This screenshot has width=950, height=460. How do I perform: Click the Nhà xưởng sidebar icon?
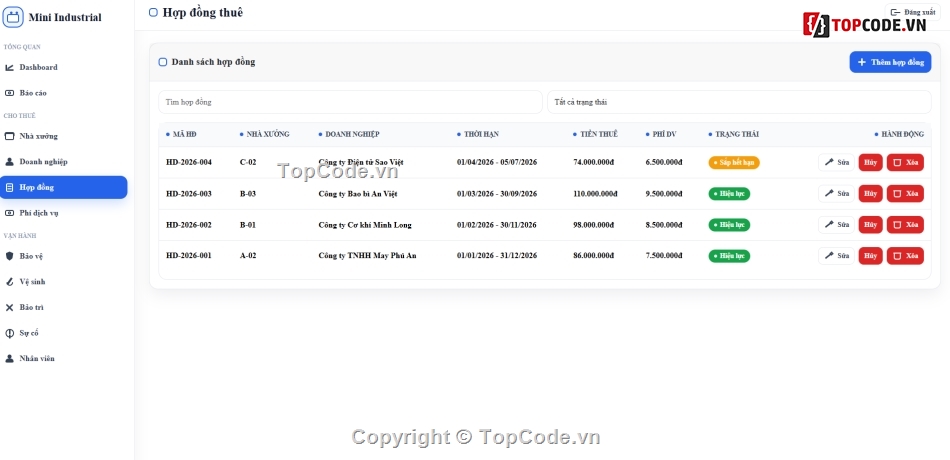point(9,136)
